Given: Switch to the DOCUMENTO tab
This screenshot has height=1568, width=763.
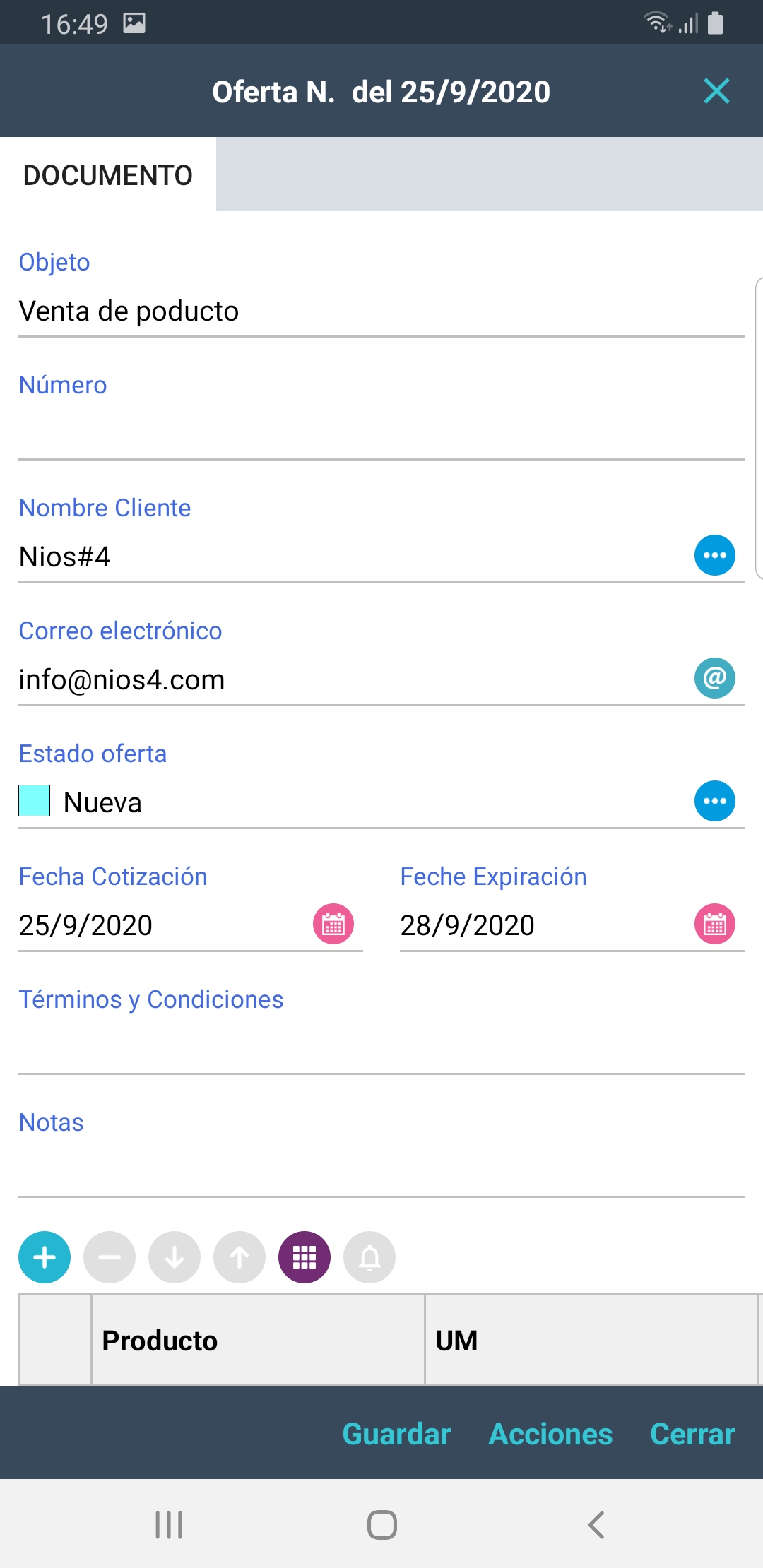Looking at the screenshot, I should [x=108, y=175].
